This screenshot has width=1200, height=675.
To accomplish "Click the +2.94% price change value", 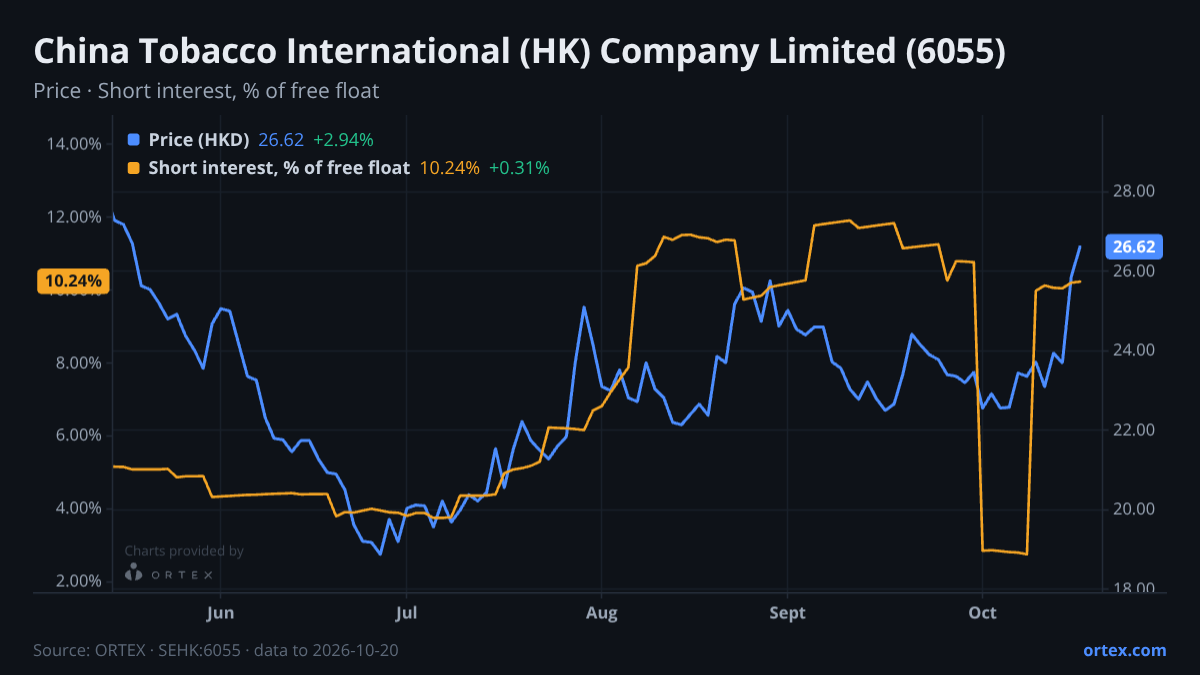I will coord(343,140).
